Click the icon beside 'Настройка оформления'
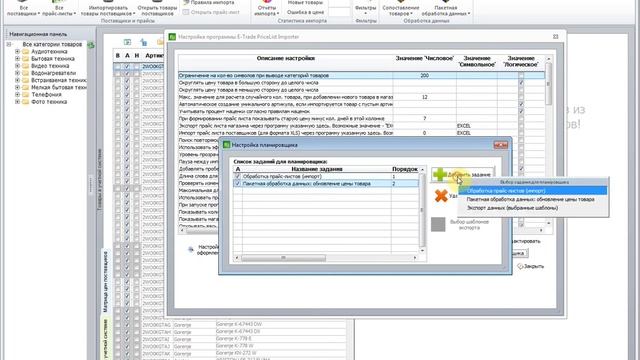 191,249
